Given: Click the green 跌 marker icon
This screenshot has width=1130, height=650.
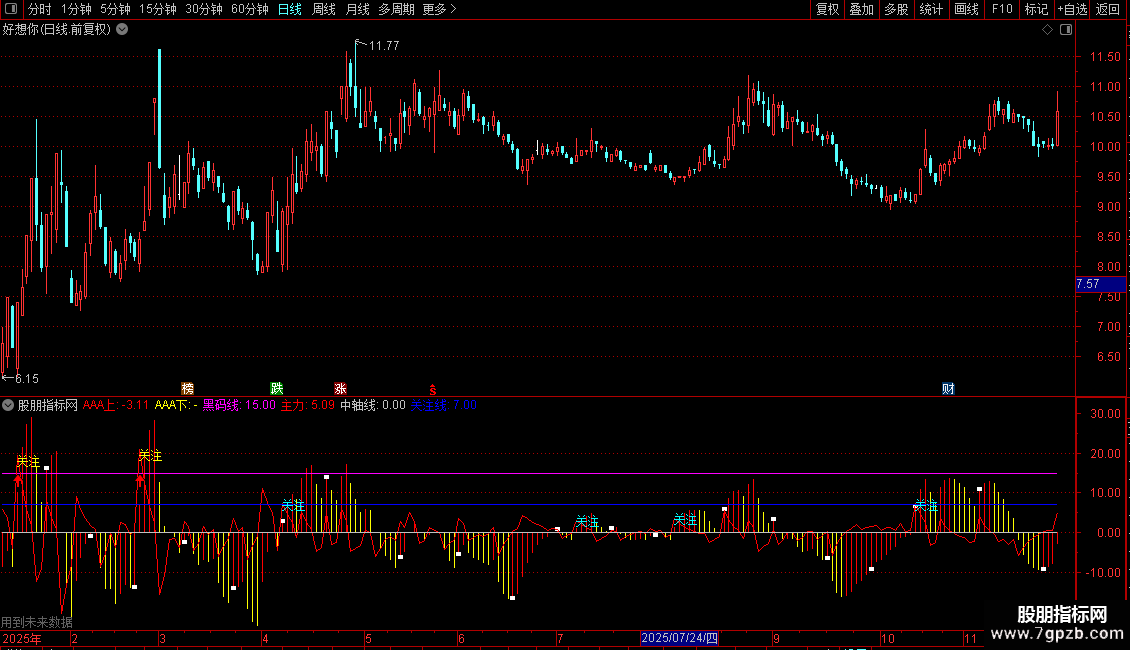Looking at the screenshot, I should [x=277, y=389].
